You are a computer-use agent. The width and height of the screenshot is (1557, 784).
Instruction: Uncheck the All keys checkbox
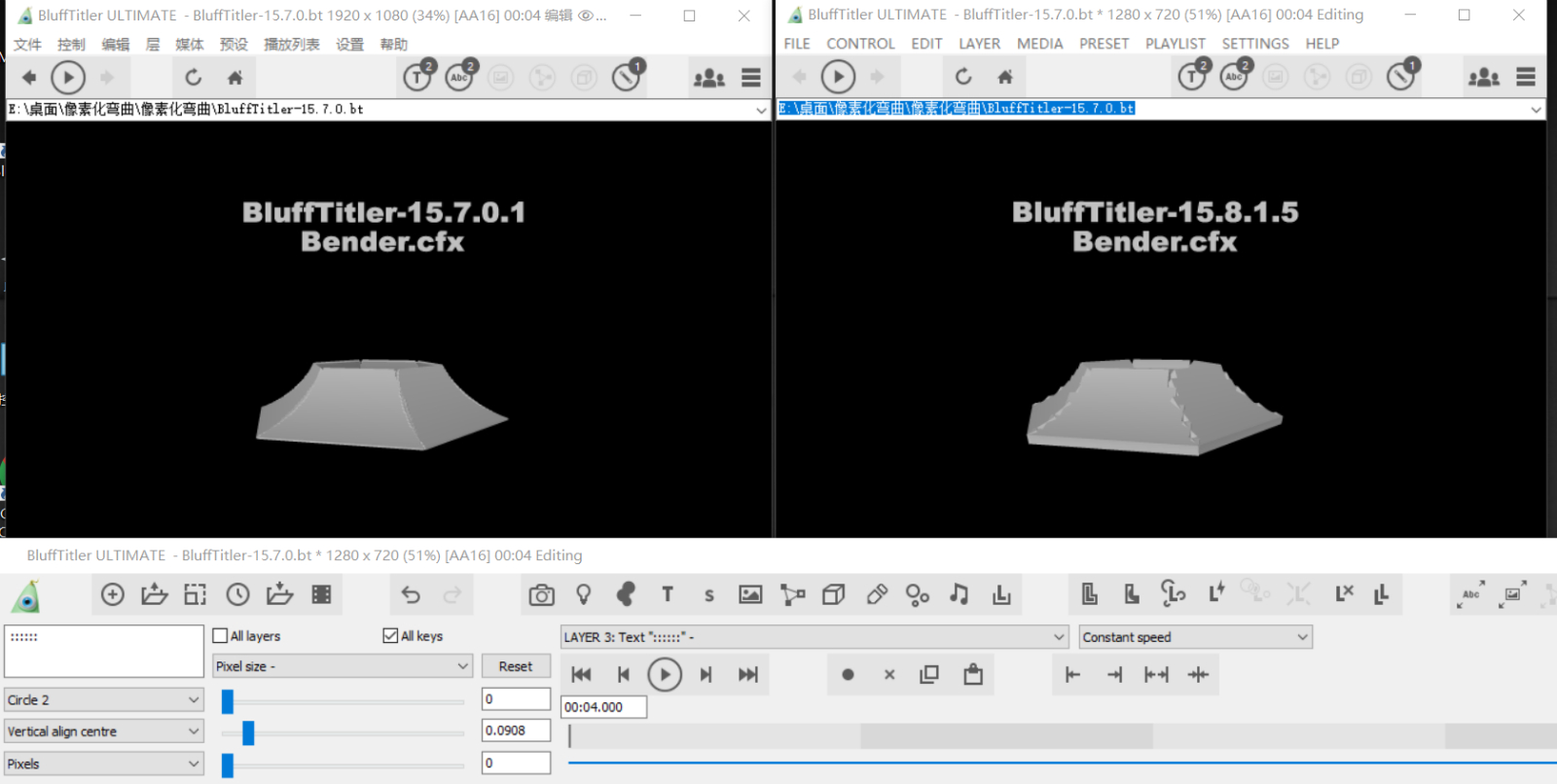390,636
